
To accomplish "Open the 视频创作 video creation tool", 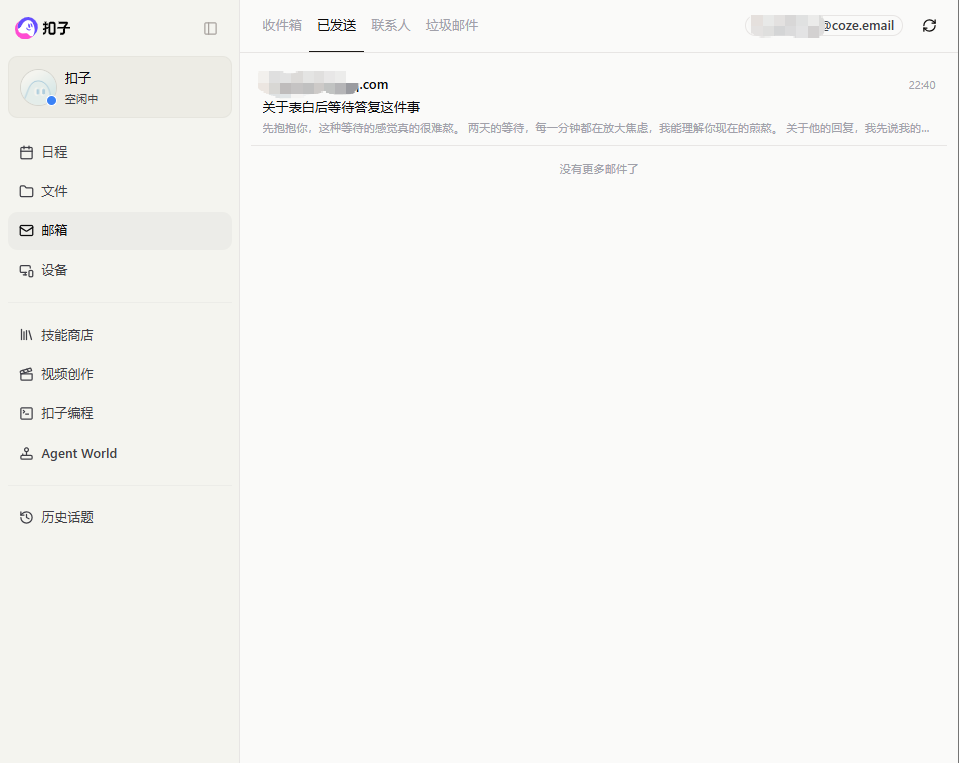I will click(x=68, y=374).
